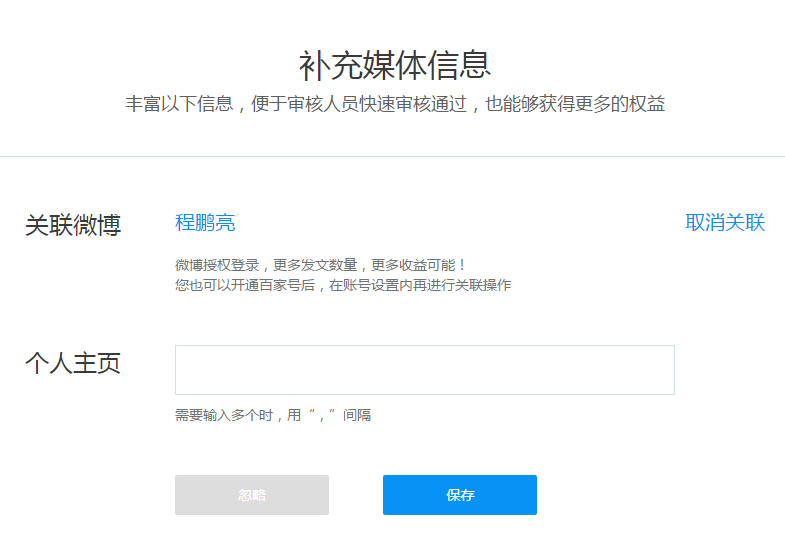Click the 微博授权登录 hint line
The width and height of the screenshot is (785, 548).
point(320,265)
